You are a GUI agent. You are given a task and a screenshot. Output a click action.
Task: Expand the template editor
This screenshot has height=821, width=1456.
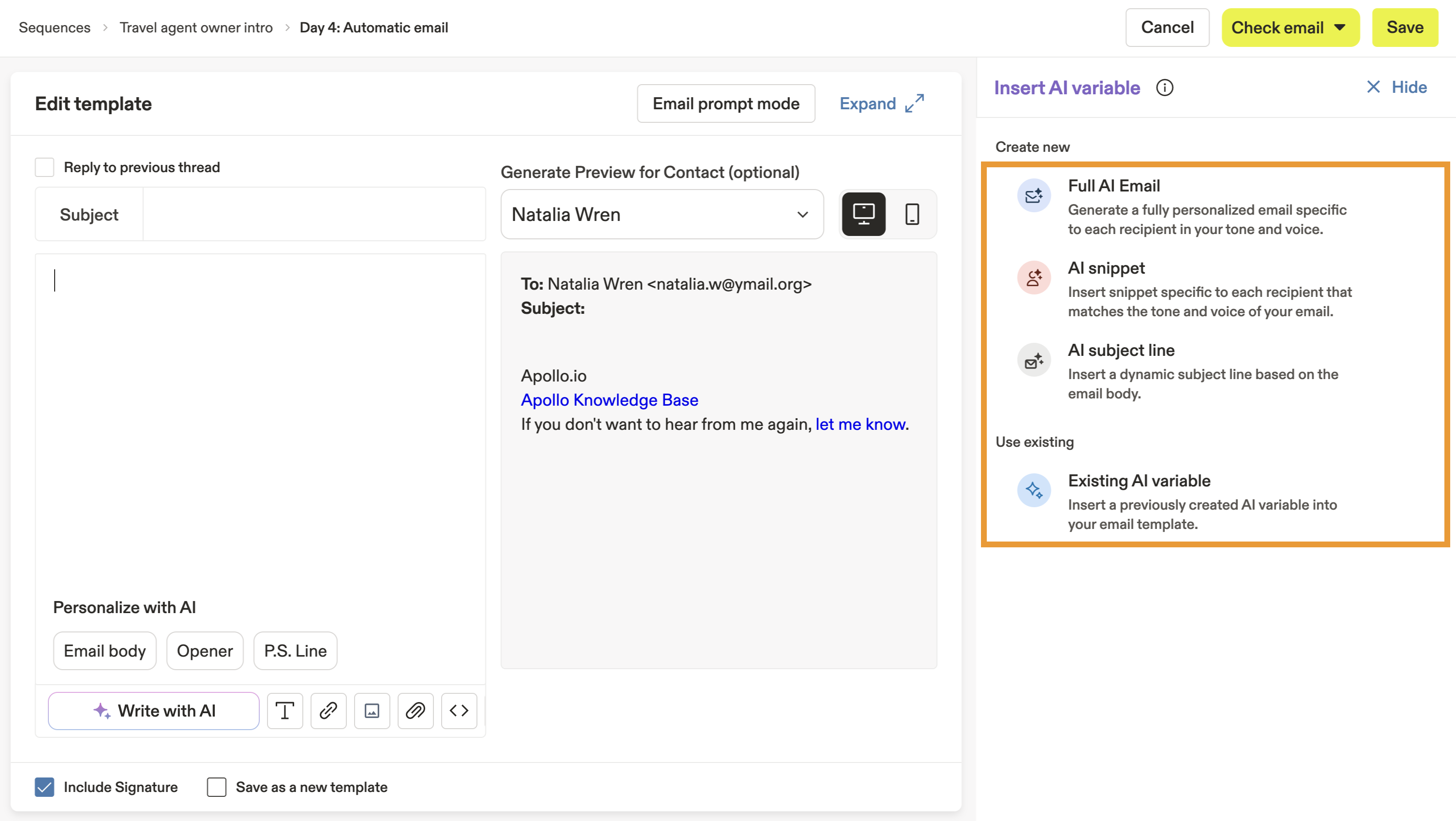(x=881, y=103)
